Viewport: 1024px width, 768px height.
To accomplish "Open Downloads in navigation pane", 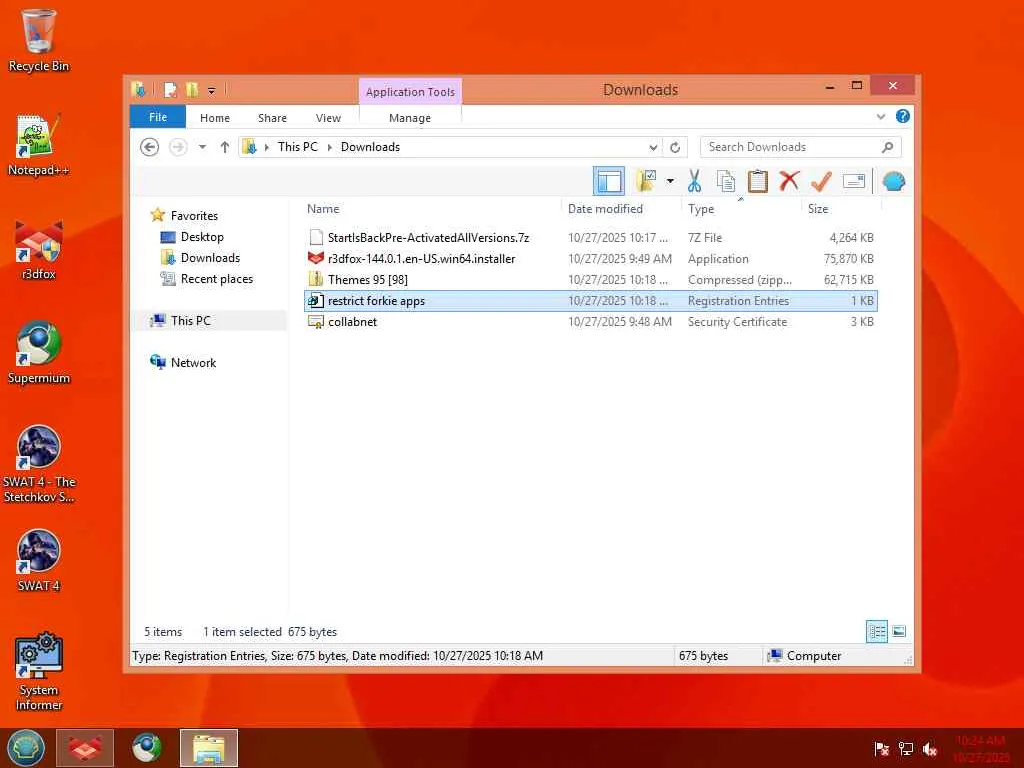I will click(x=210, y=257).
